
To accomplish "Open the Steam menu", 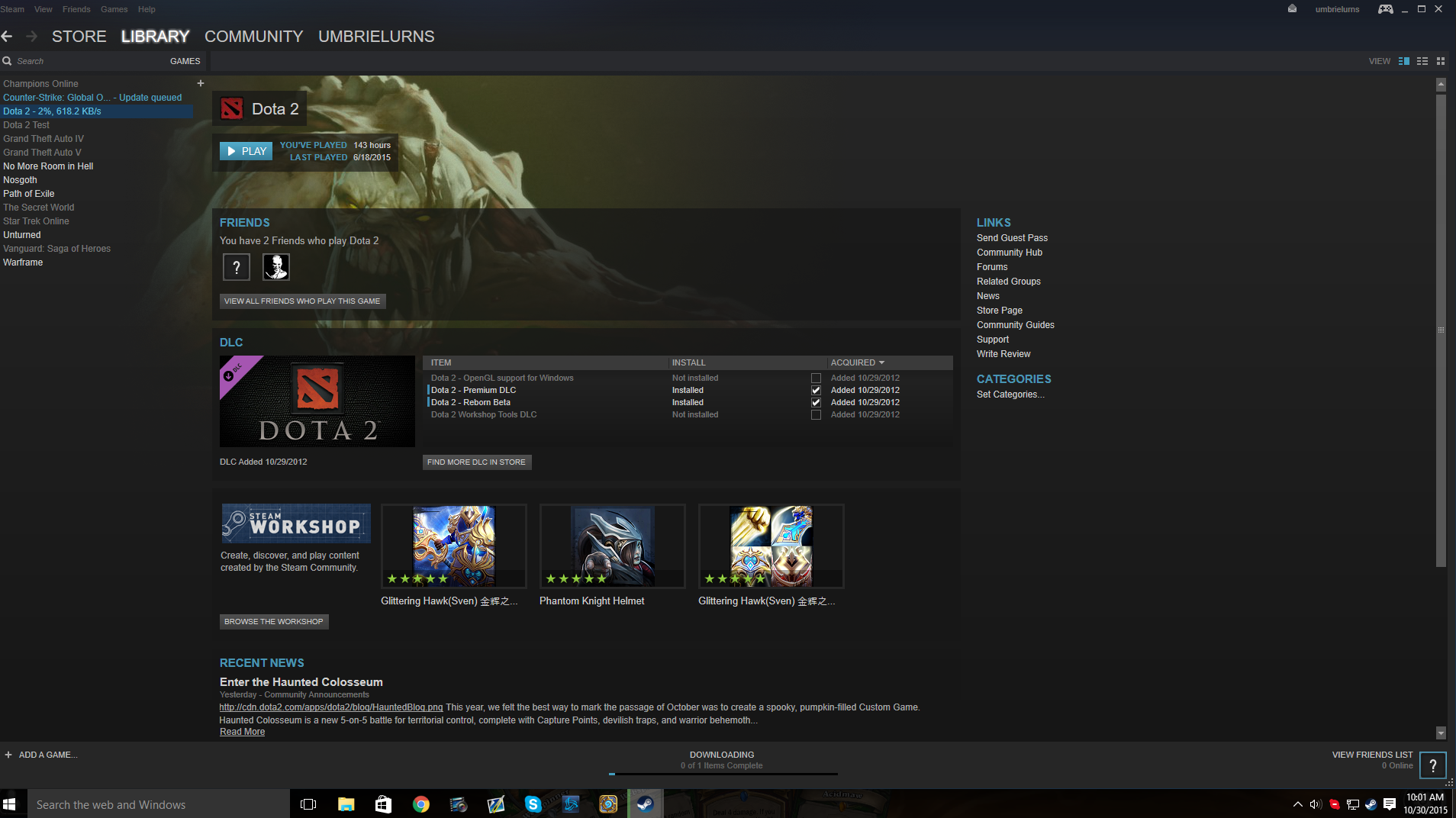I will click(x=12, y=9).
